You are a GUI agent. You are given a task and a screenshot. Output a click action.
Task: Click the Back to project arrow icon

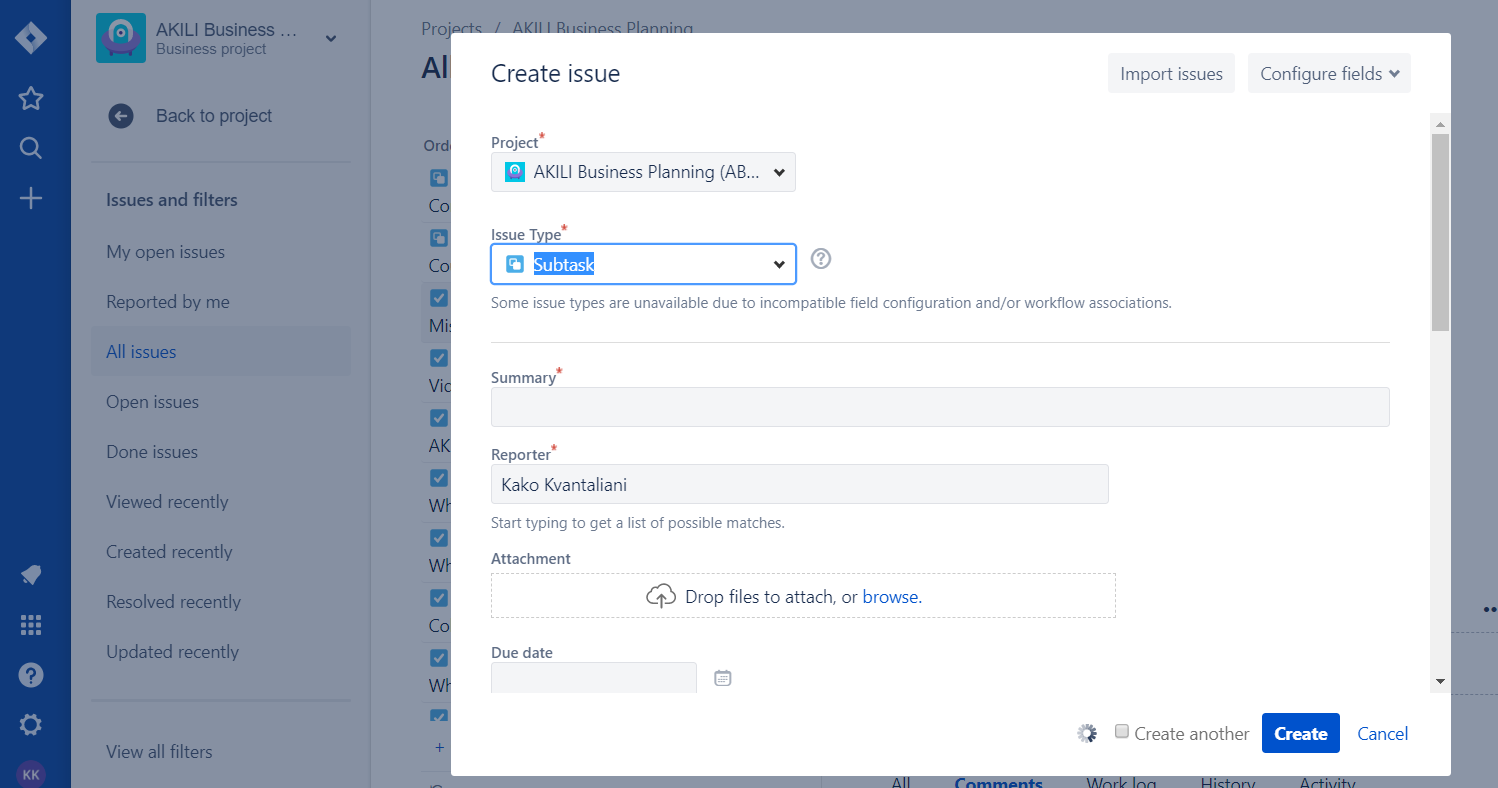pyautogui.click(x=120, y=115)
